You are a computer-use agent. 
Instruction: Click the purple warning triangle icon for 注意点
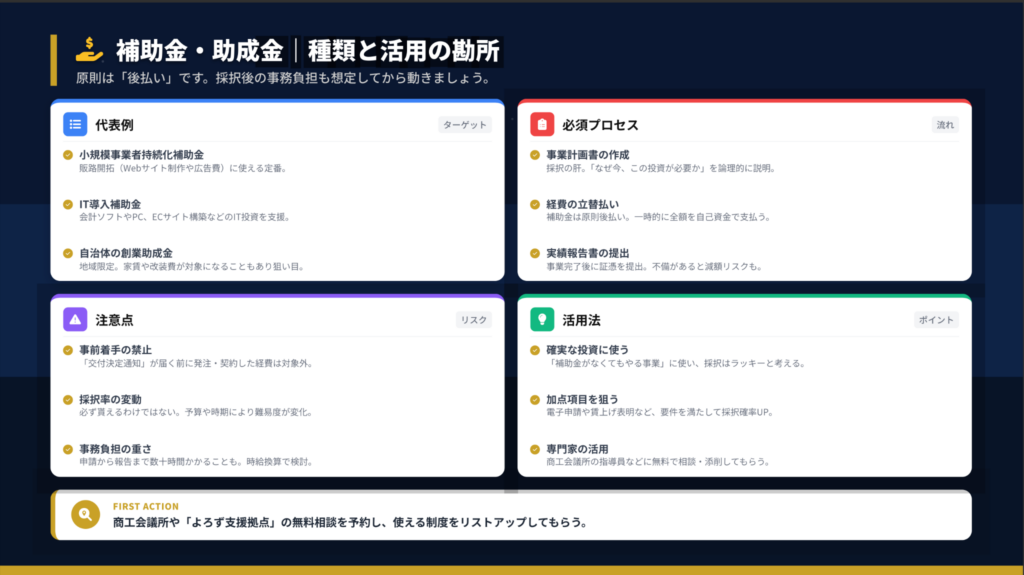[75, 319]
